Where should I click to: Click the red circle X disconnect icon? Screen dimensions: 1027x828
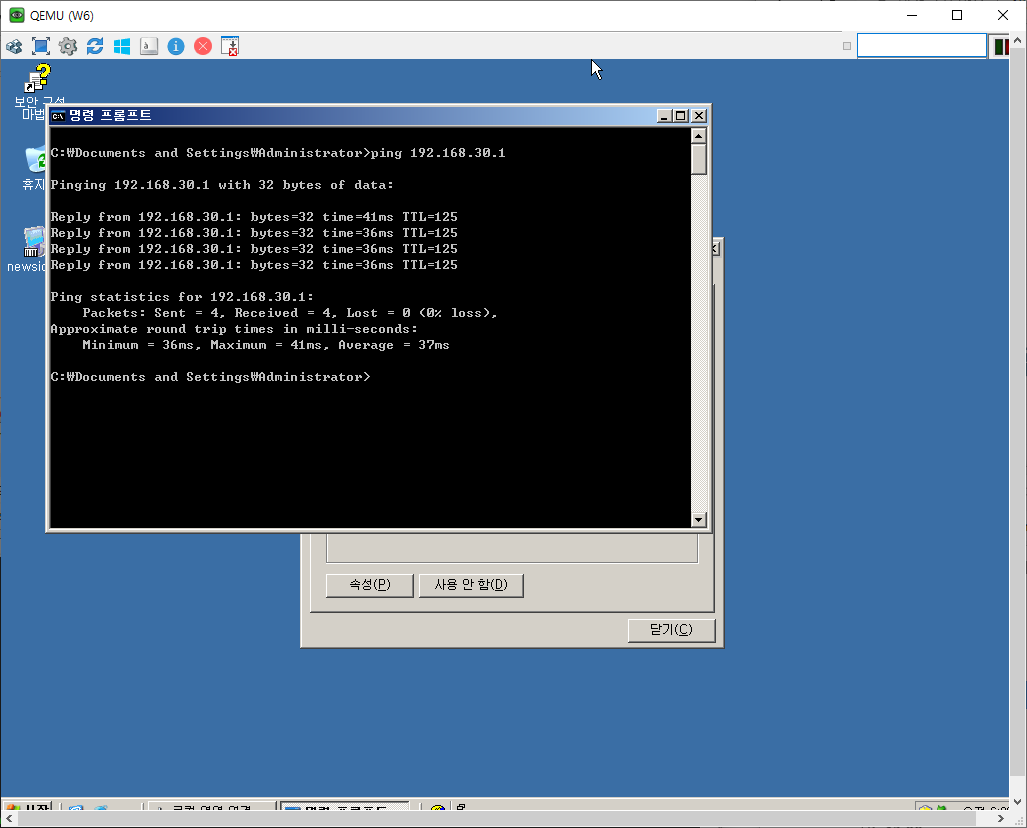[203, 47]
